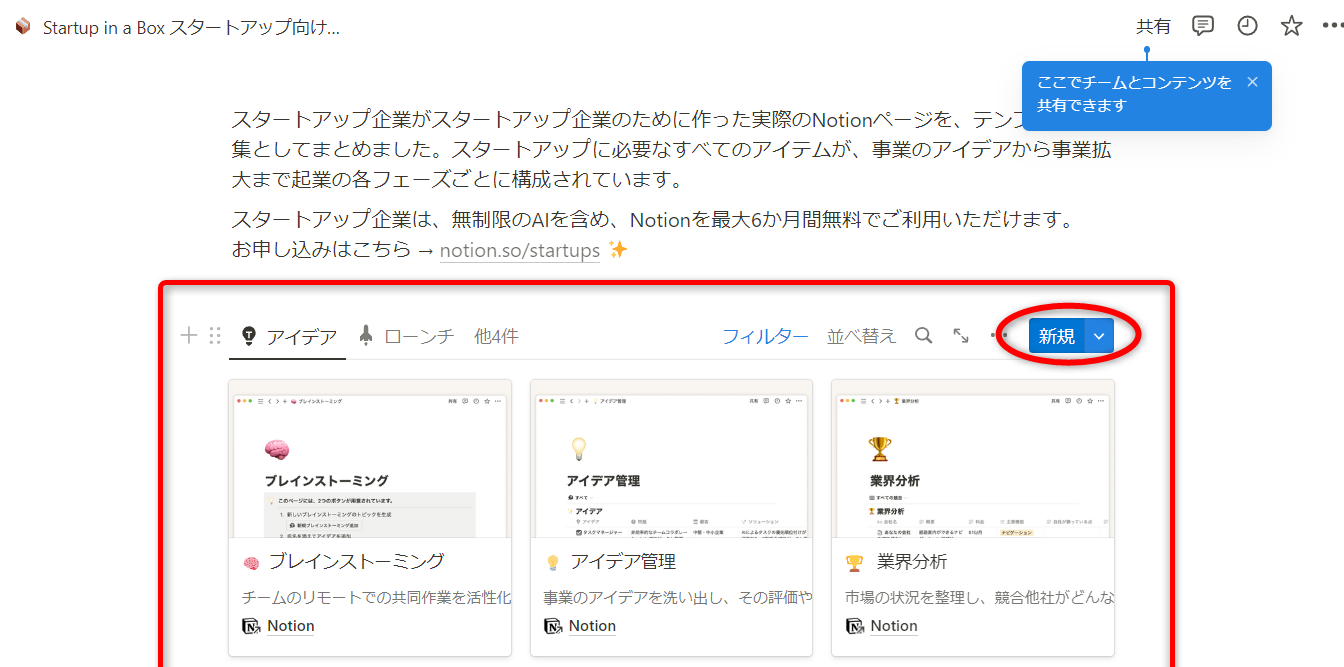Open page update history clock icon
This screenshot has width=1344, height=667.
pos(1247,26)
